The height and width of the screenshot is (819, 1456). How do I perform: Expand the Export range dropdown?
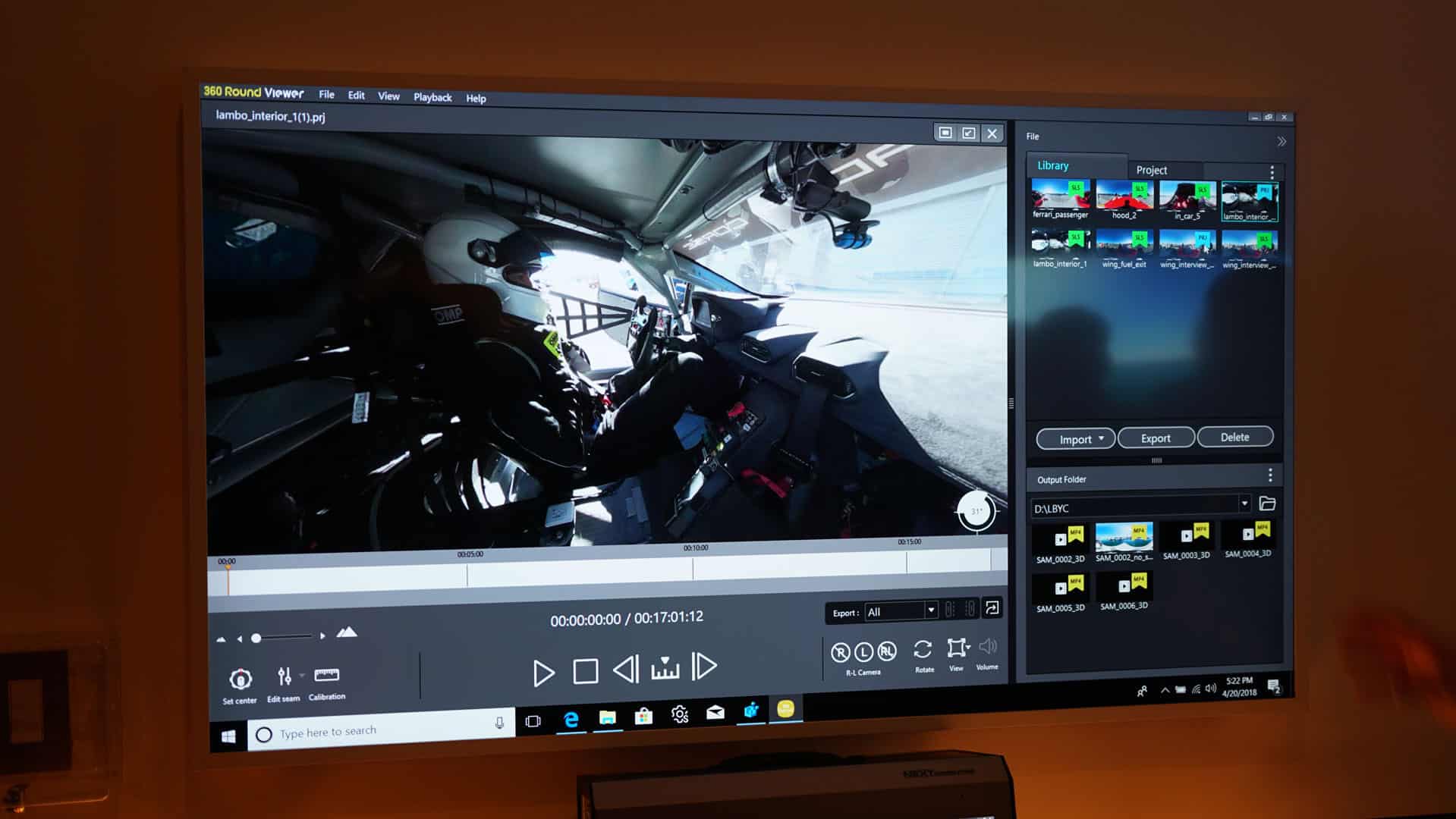930,610
